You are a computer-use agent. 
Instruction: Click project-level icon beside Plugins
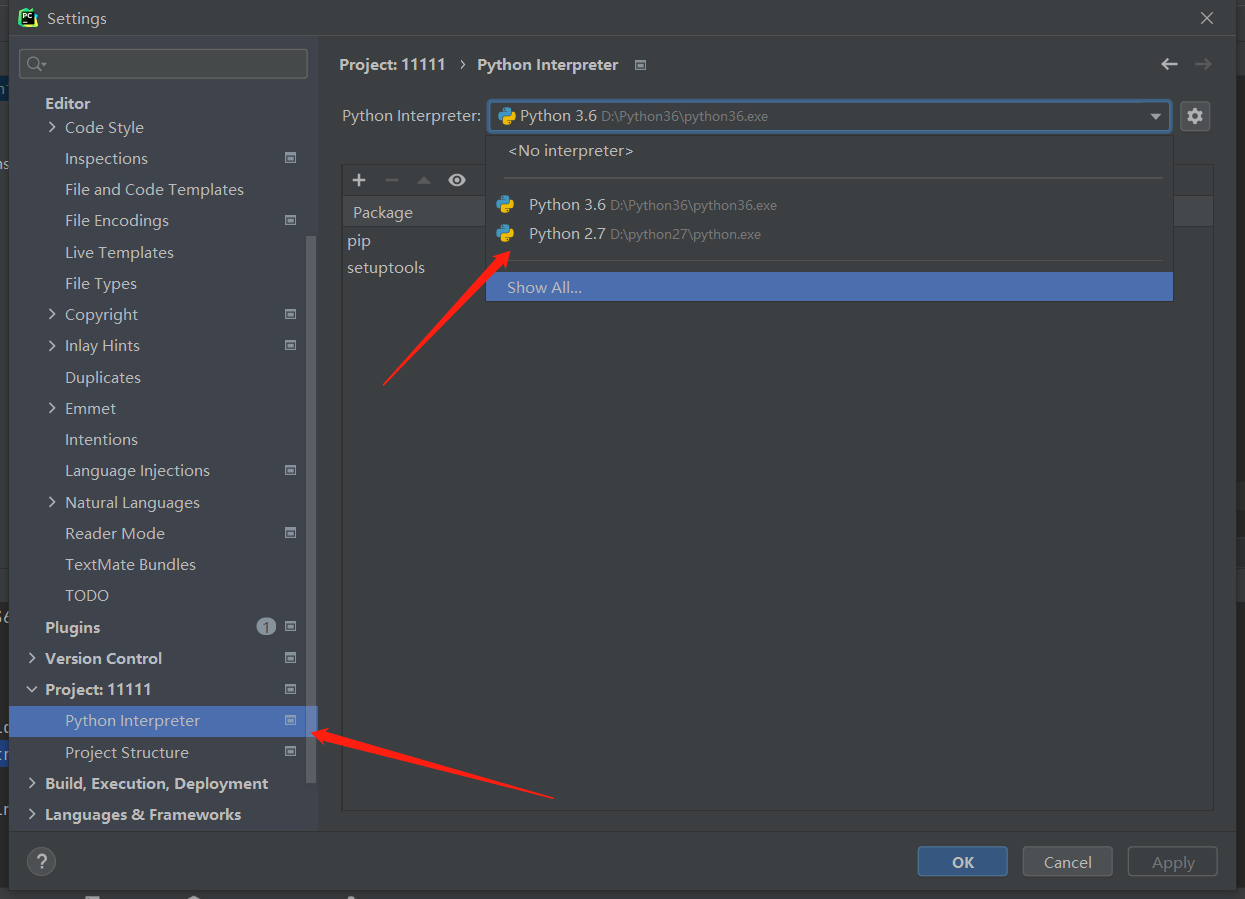(290, 627)
